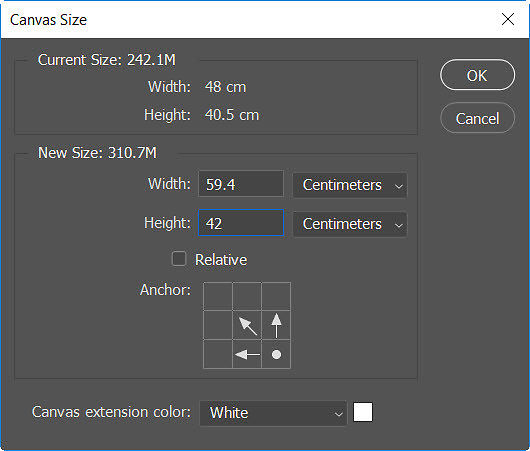Screen dimensions: 530x451
Task: Set anchor to middle-left grid cell
Action: [218, 325]
